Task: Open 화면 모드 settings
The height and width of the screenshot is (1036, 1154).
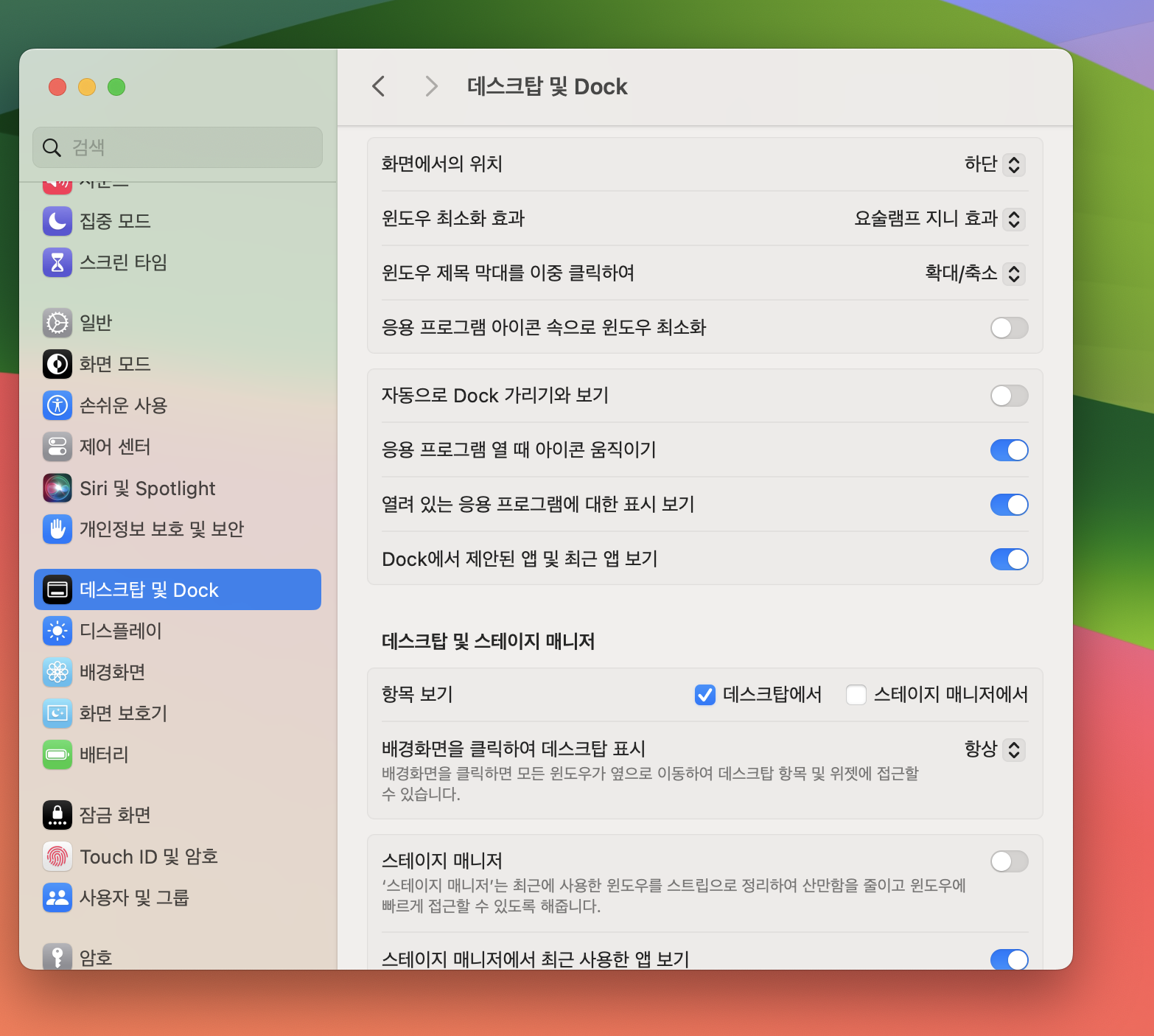Action: [178, 364]
